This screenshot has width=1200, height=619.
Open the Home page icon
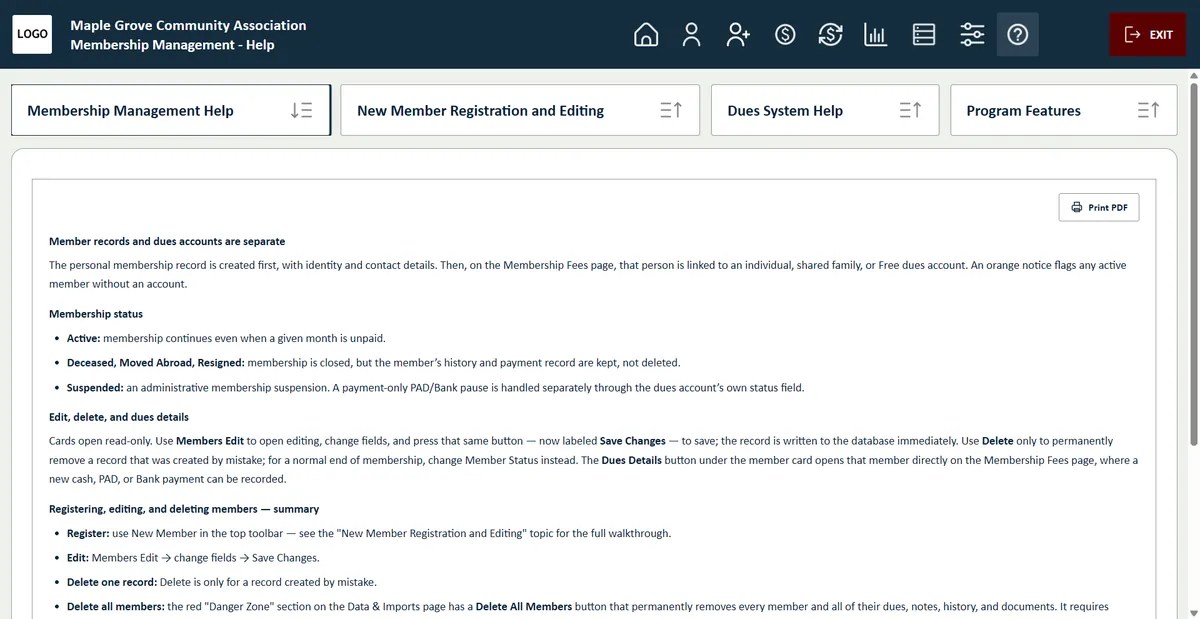[646, 35]
